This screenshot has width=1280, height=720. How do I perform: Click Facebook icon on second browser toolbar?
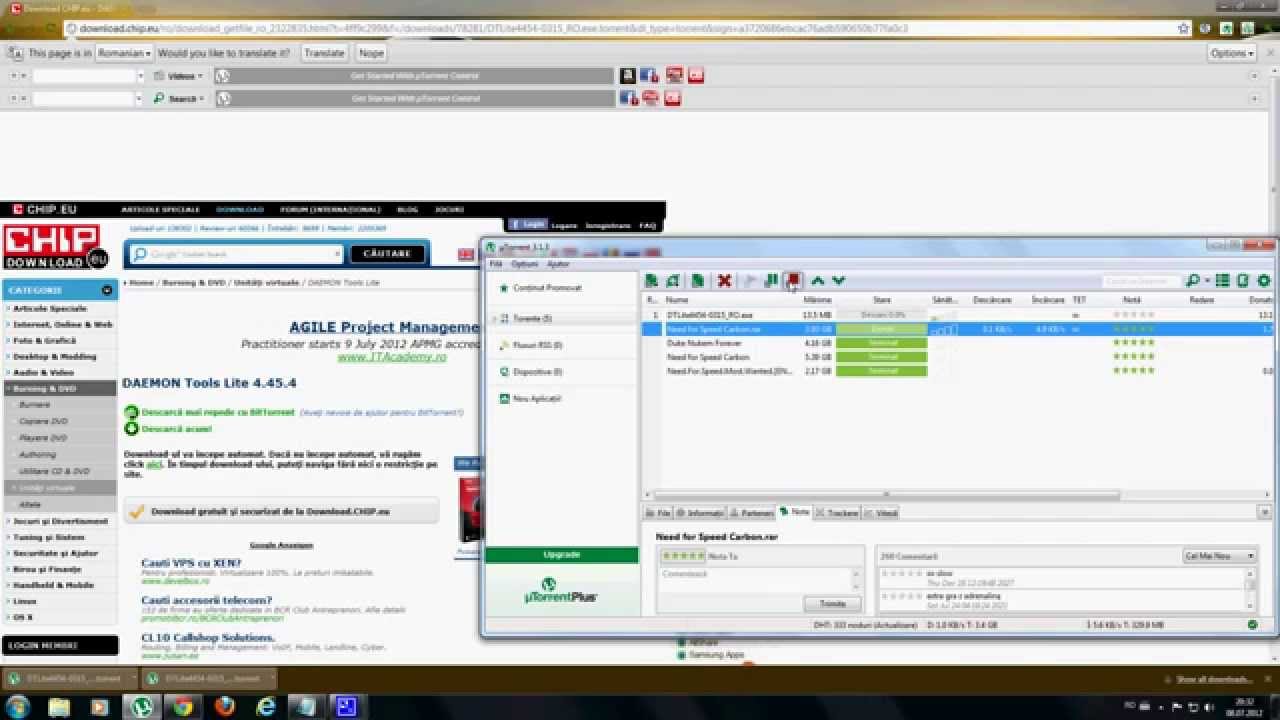coord(629,98)
